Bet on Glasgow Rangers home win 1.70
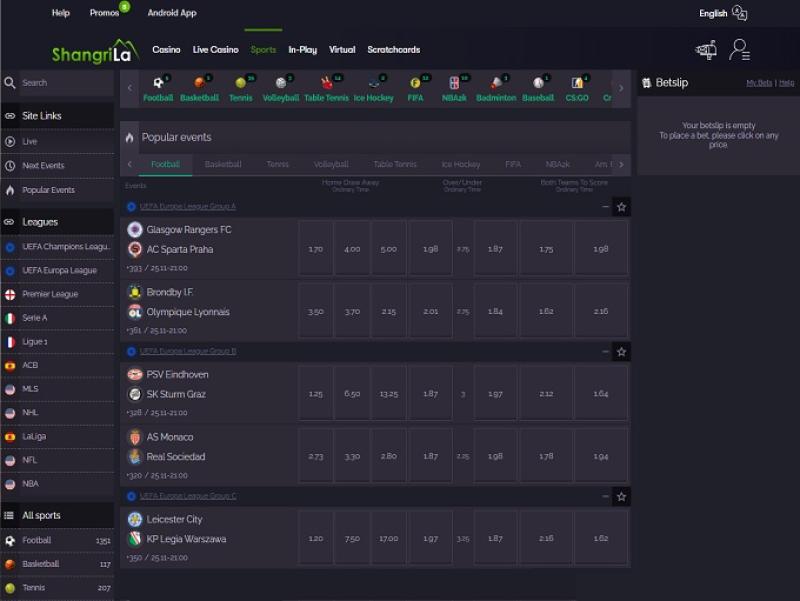 point(316,249)
